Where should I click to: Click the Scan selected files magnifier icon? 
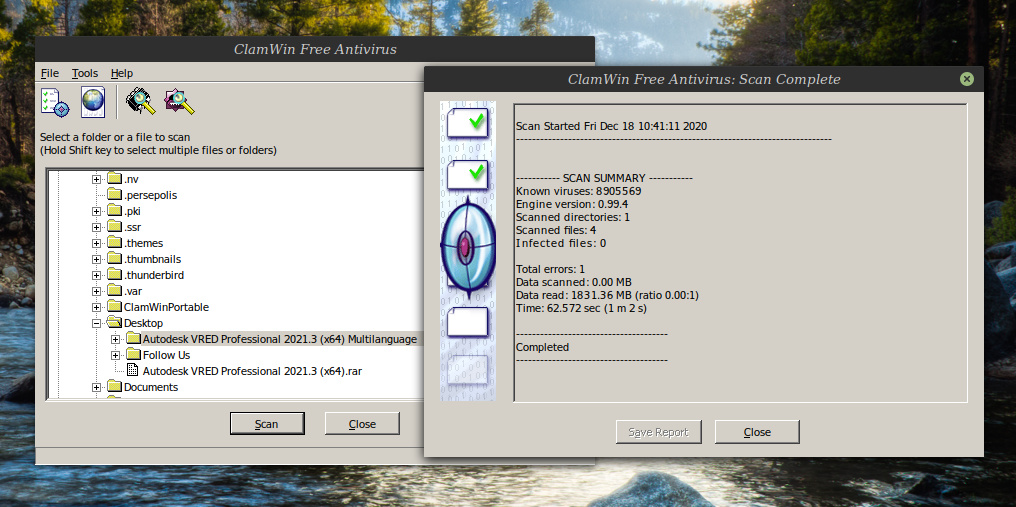click(179, 102)
